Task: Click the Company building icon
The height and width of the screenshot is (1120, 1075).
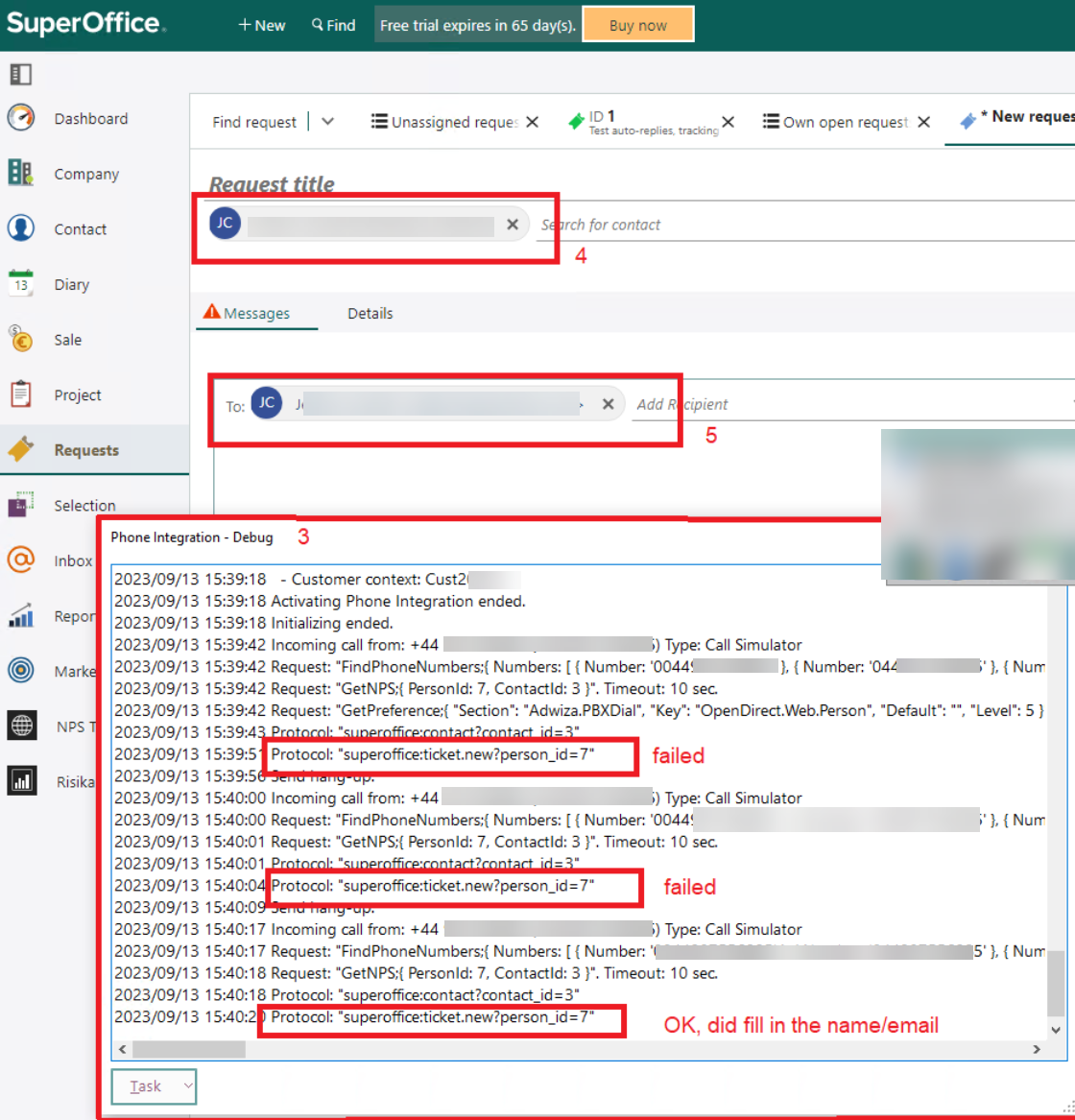Action: point(21,174)
